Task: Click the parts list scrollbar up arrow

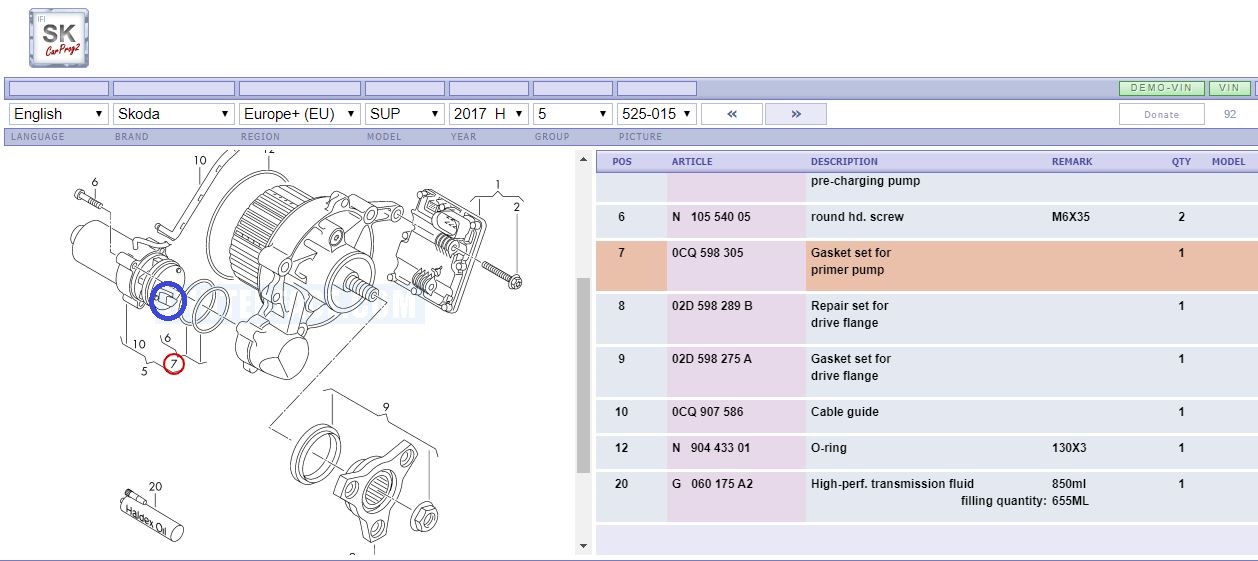Action: (x=584, y=158)
